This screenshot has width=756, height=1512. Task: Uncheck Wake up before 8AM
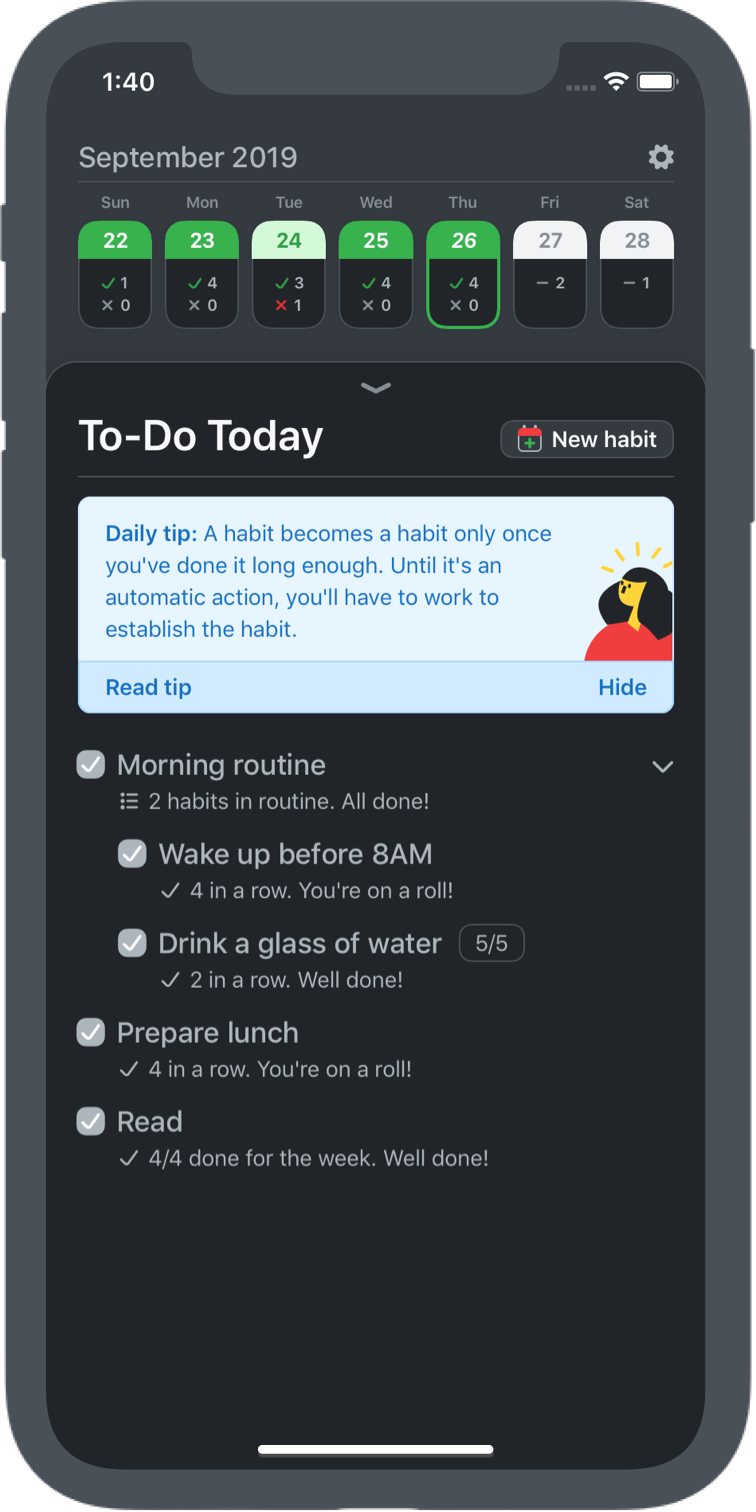coord(131,854)
